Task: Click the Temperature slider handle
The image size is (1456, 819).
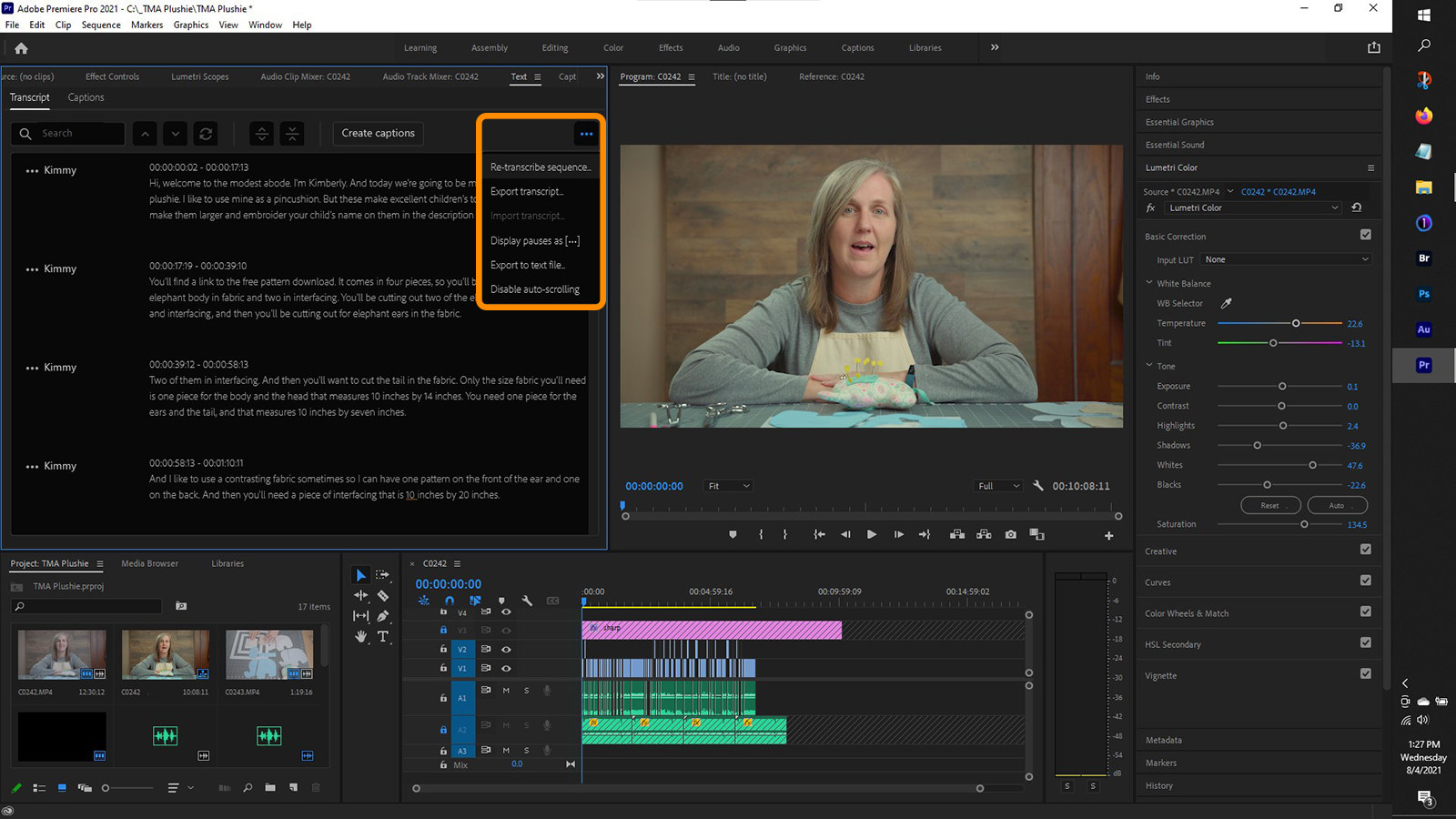Action: click(x=1296, y=323)
